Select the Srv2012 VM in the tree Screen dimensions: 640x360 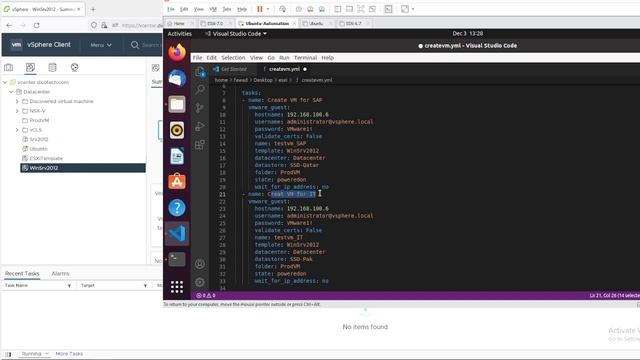(39, 139)
